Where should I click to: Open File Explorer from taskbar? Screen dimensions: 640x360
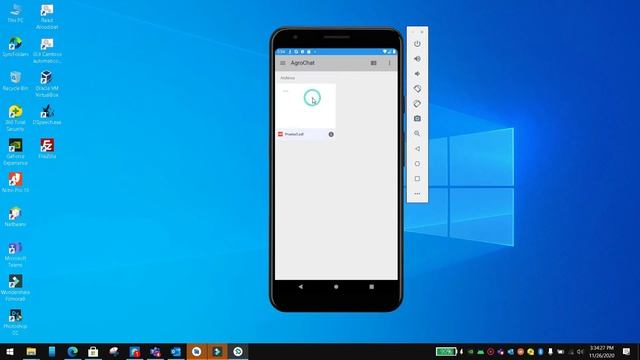click(x=31, y=351)
